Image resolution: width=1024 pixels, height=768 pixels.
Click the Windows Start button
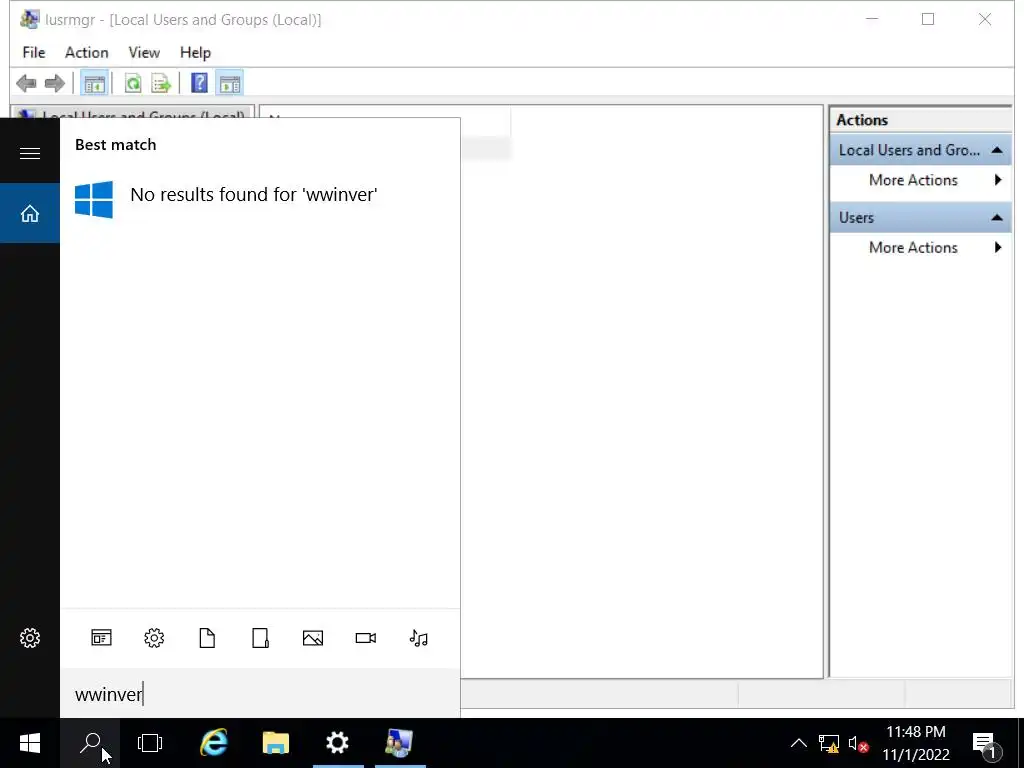coord(30,743)
